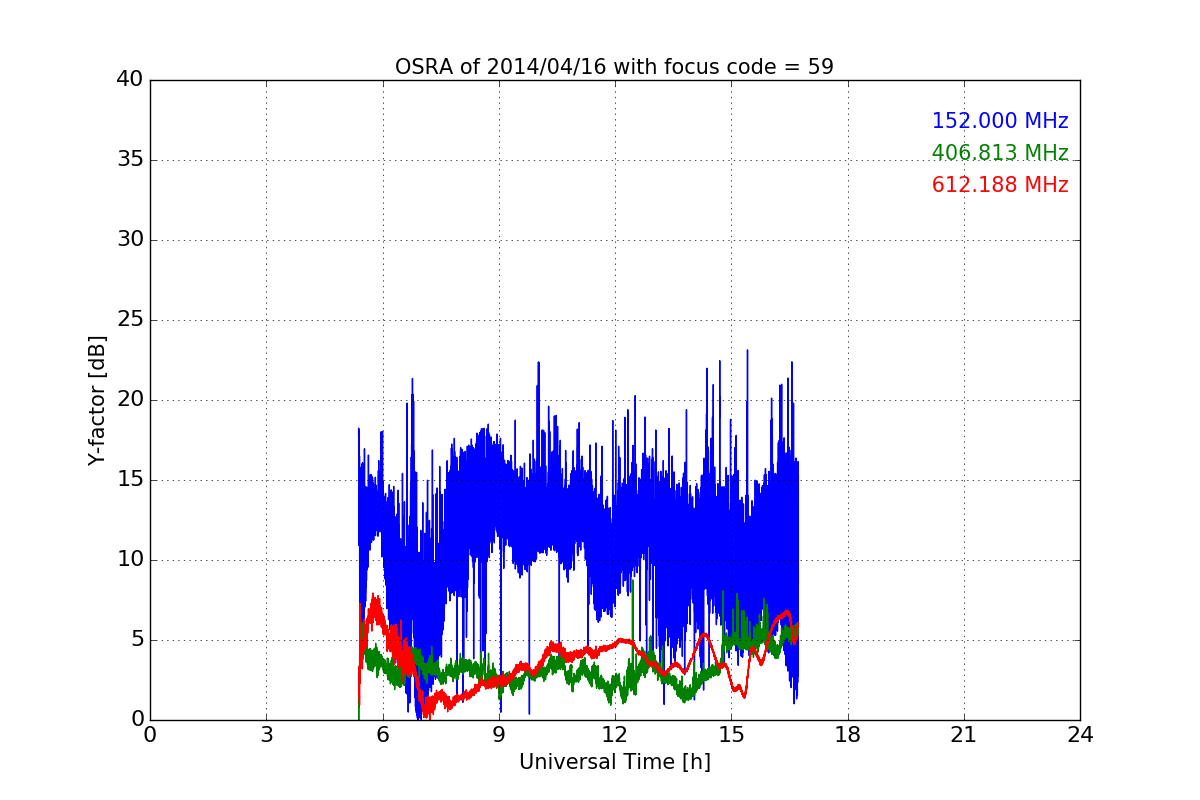Click the x-axis tick label 18
Screen dimensions: 1200x800
[847, 735]
